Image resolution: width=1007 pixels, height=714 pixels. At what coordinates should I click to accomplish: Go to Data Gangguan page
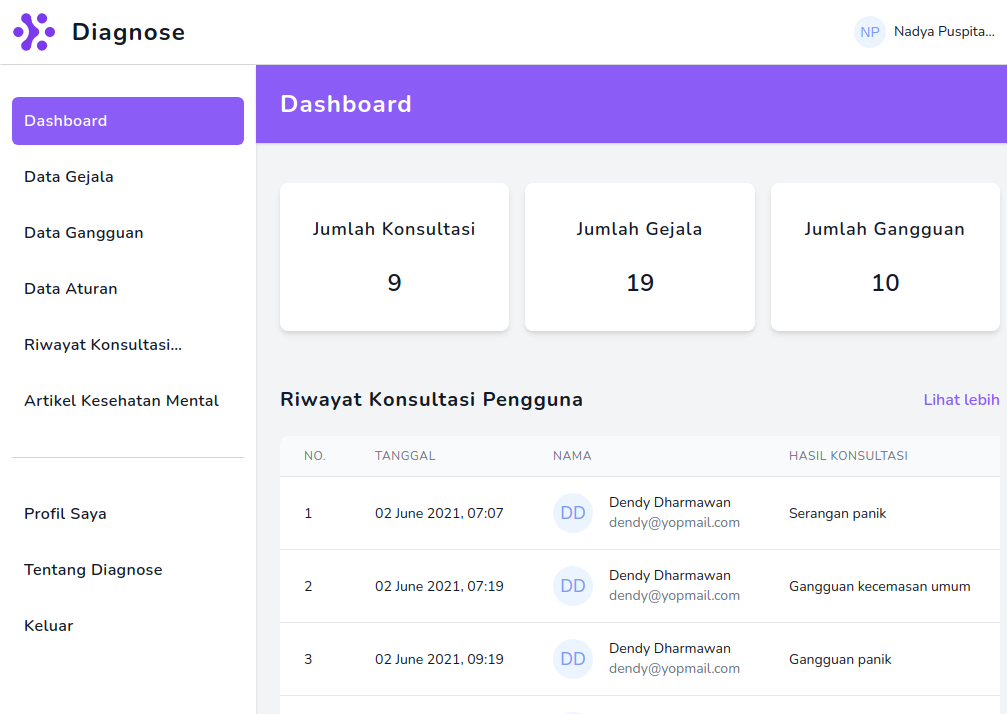coord(84,233)
